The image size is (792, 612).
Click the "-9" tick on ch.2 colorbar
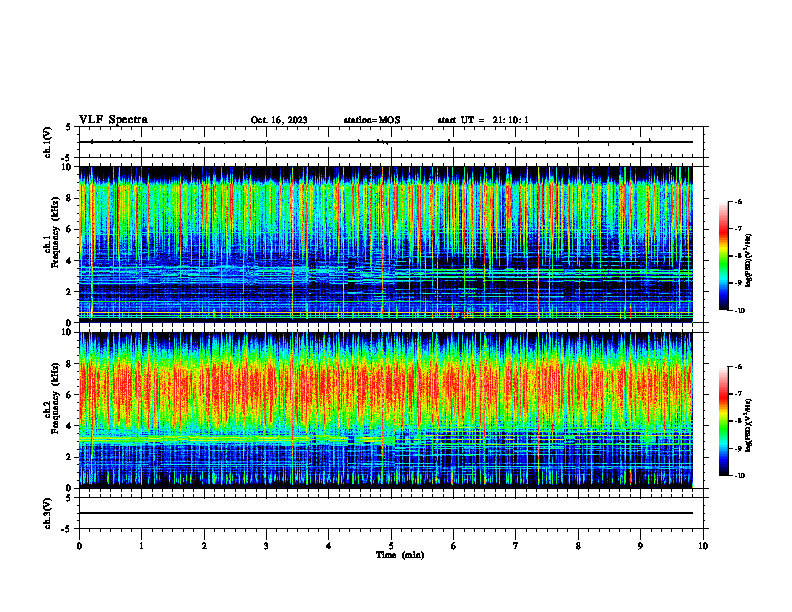738,448
